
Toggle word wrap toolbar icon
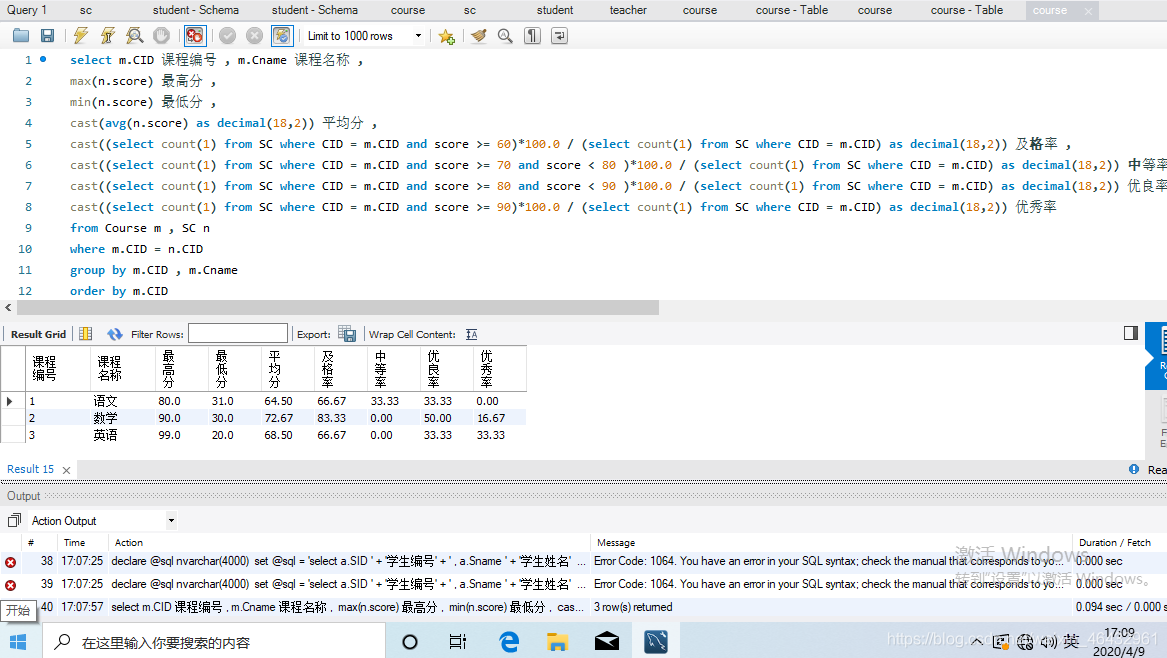(x=559, y=36)
